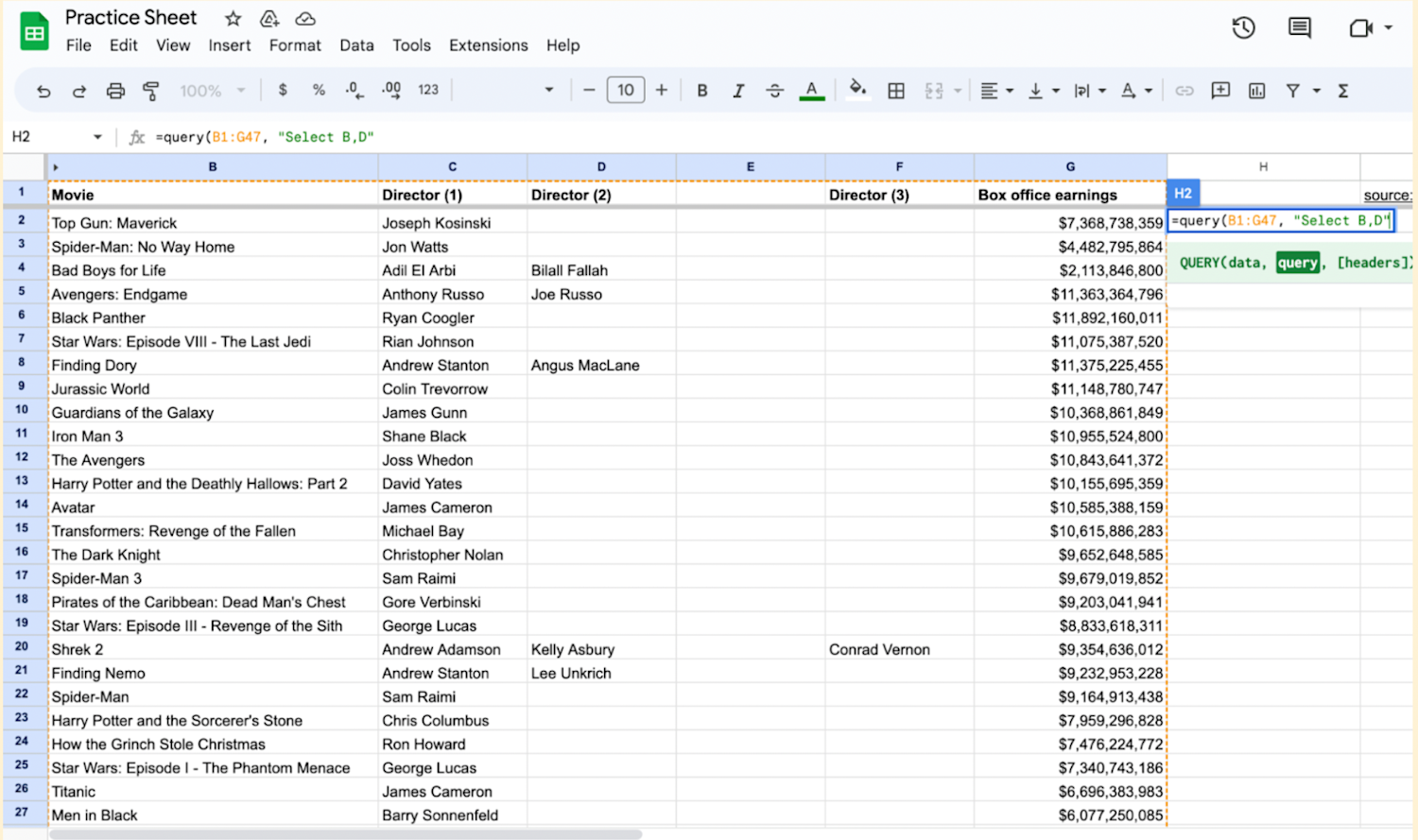Expand hidden column arrow beside B
This screenshot has height=840, width=1418.
(56, 167)
